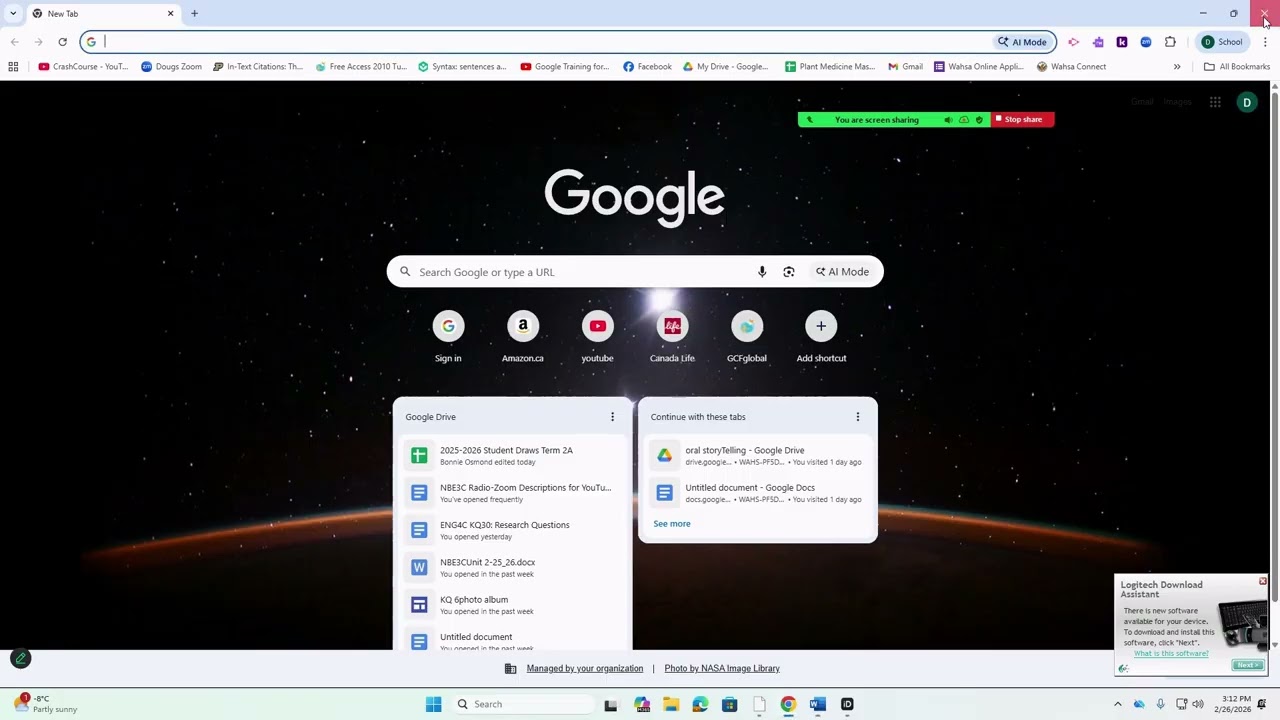The height and width of the screenshot is (720, 1280).
Task: Close the New Tab browser tab
Action: pos(170,13)
